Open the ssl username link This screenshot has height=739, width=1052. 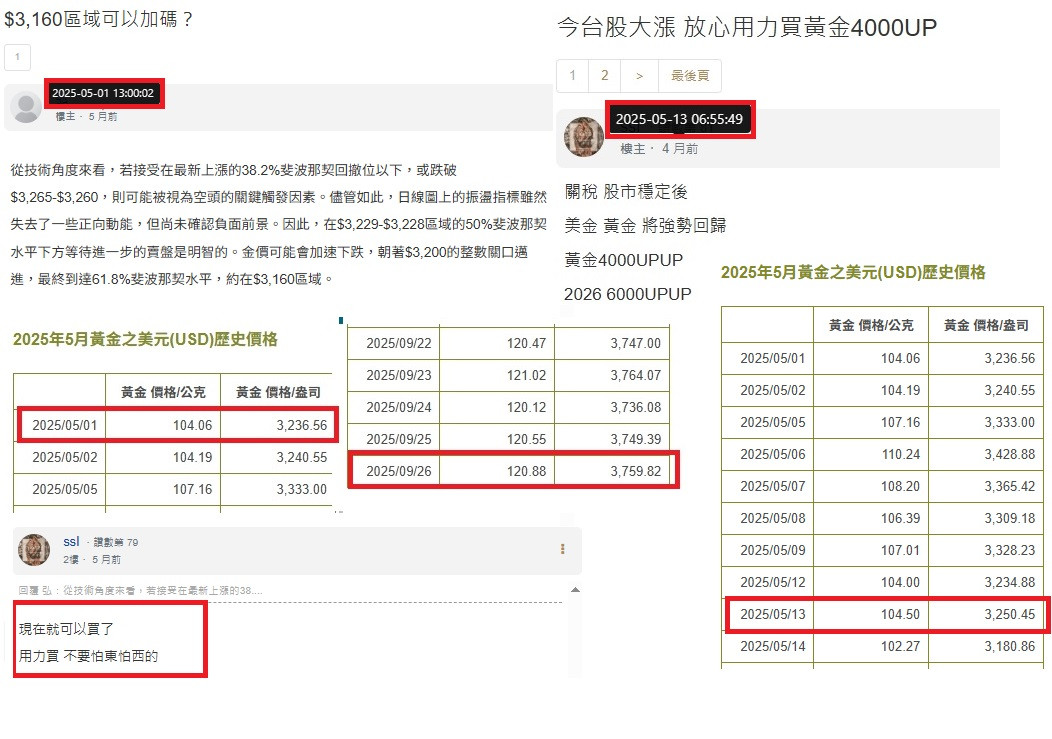(x=71, y=542)
